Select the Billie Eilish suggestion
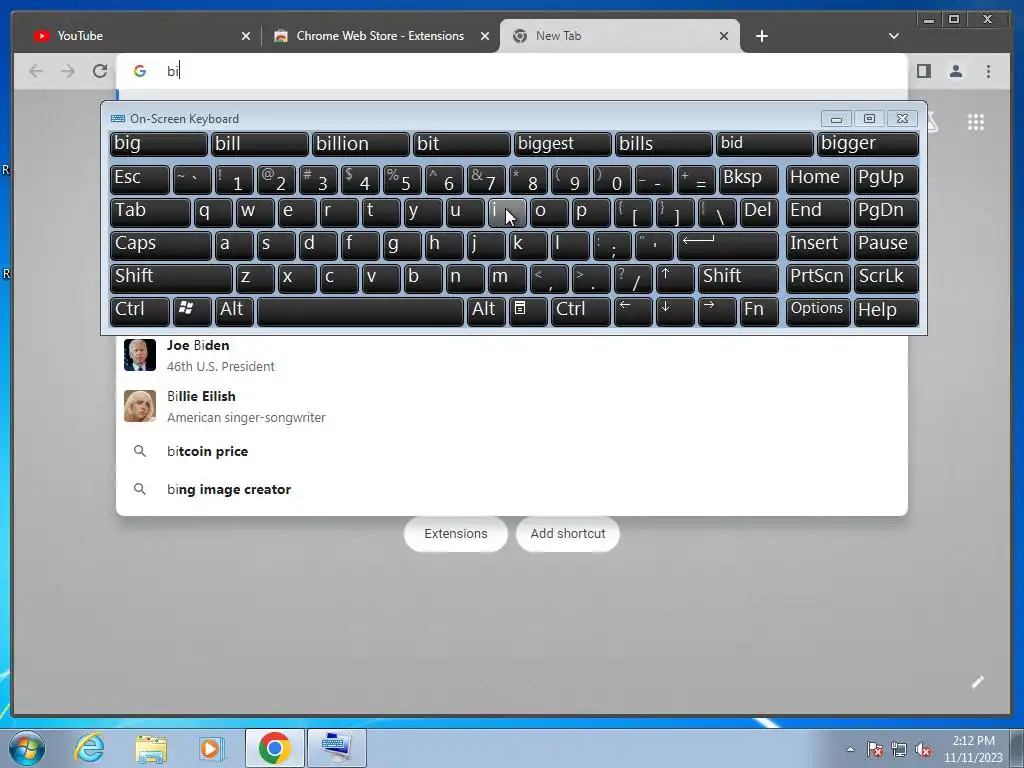 coord(512,406)
